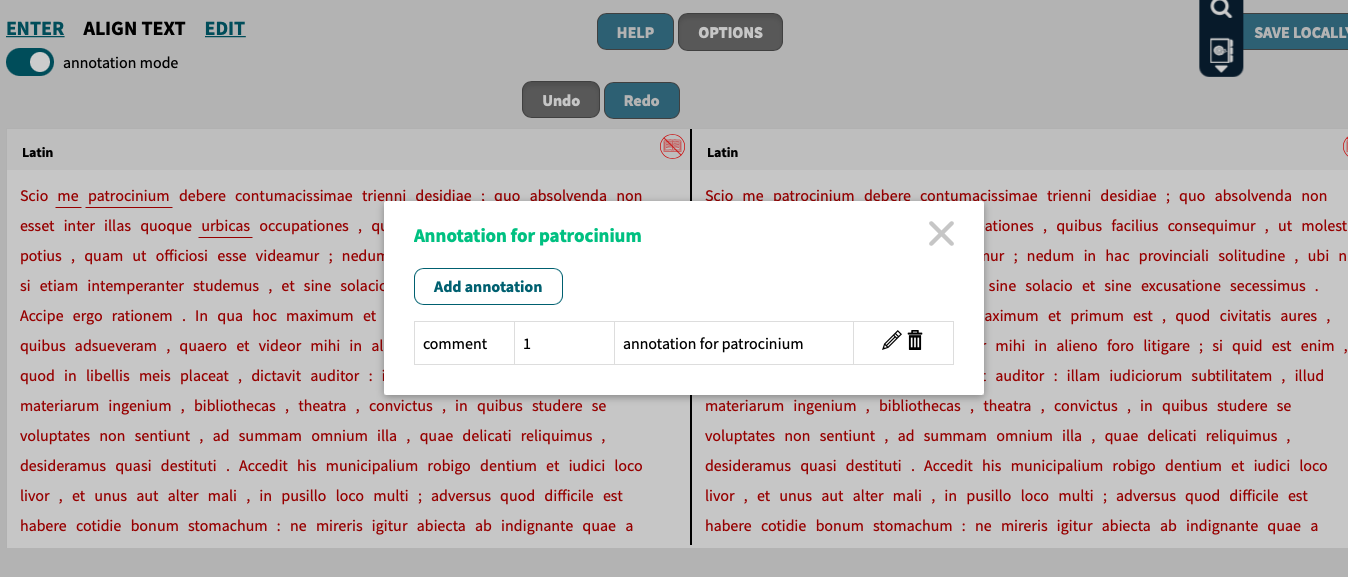Open the ENTER tab
This screenshot has width=1348, height=577.
pyautogui.click(x=35, y=28)
